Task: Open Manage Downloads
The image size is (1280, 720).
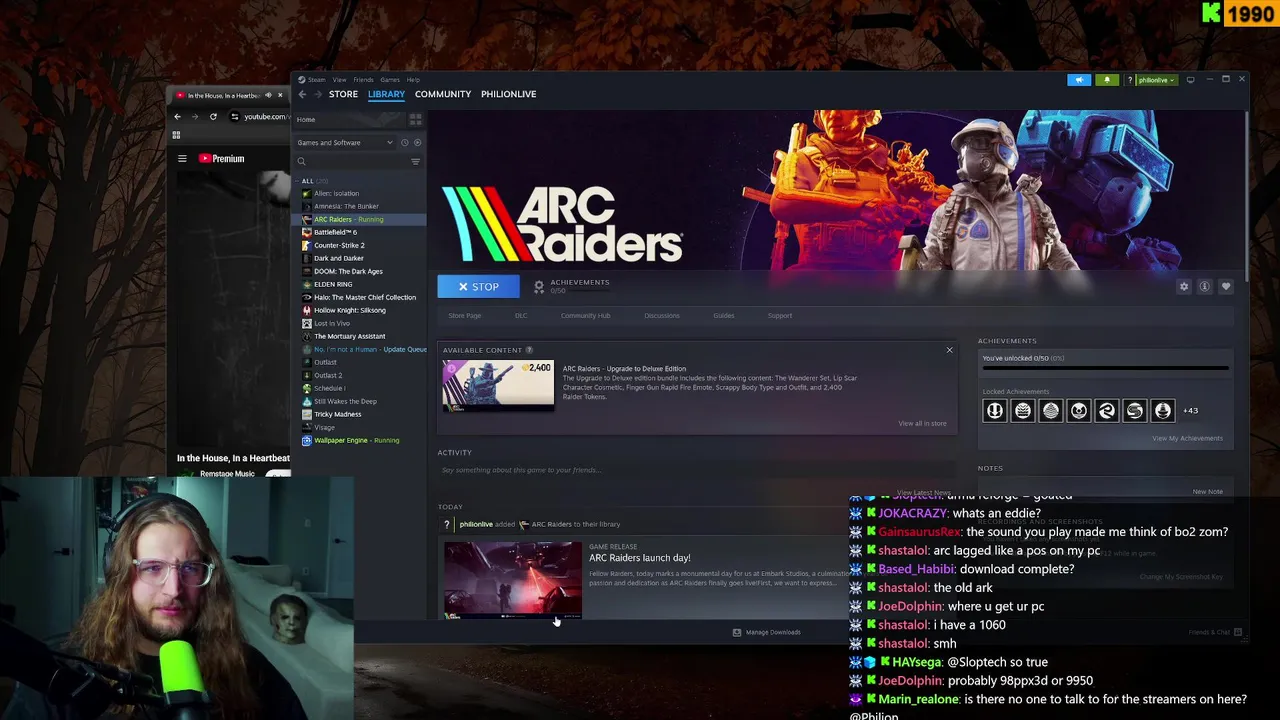Action: 766,633
